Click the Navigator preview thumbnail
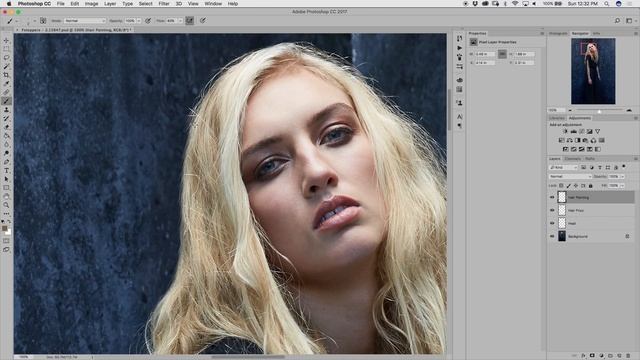 (593, 71)
